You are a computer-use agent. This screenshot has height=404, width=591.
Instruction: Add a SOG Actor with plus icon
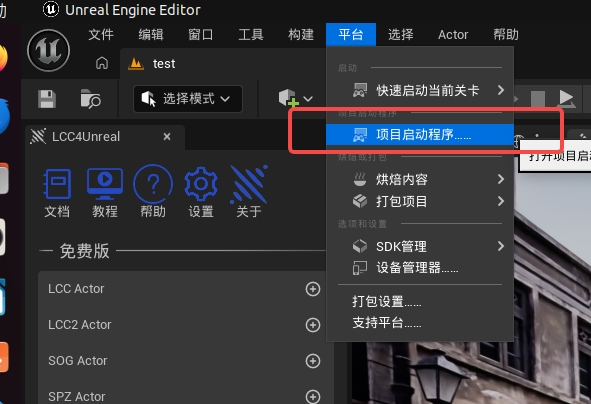[312, 361]
